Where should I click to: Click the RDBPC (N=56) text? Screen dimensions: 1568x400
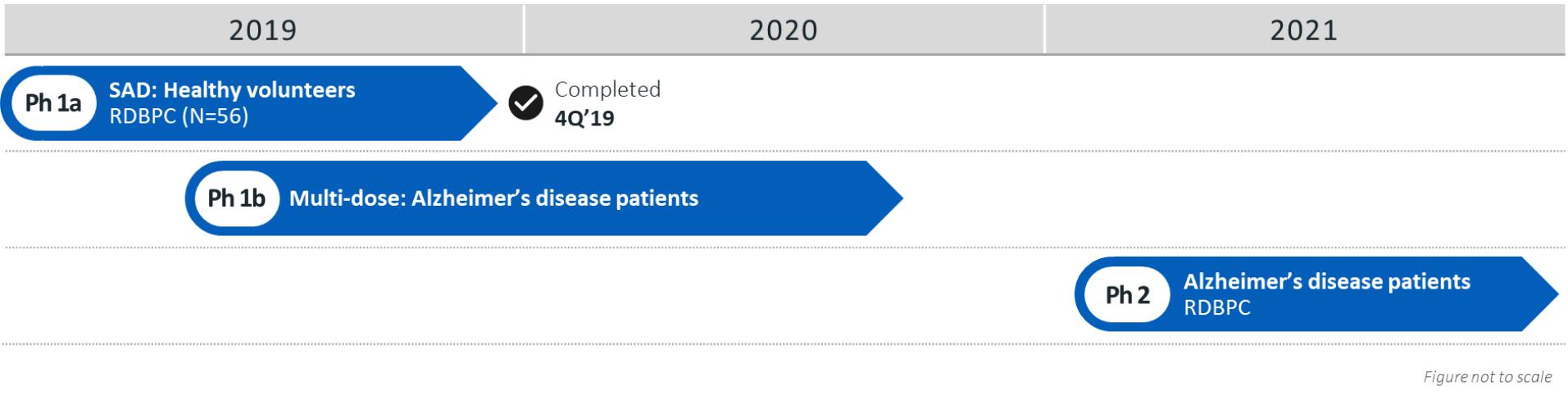[x=179, y=116]
